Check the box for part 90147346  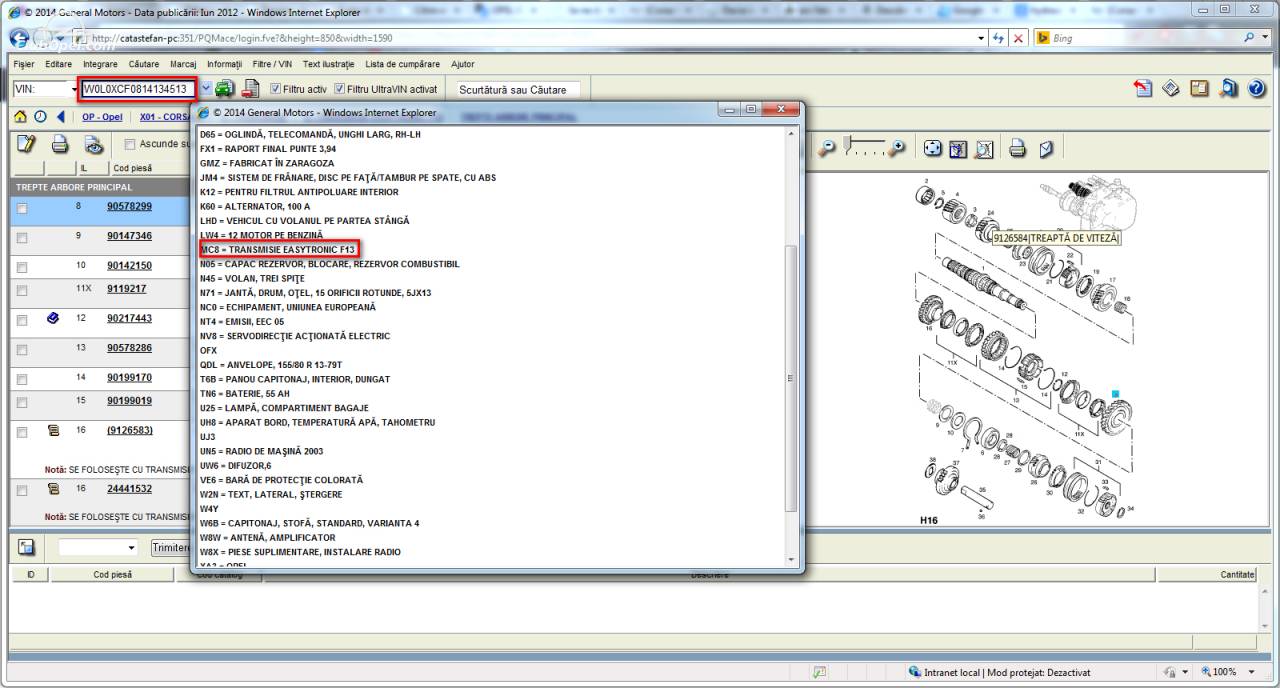(22, 238)
